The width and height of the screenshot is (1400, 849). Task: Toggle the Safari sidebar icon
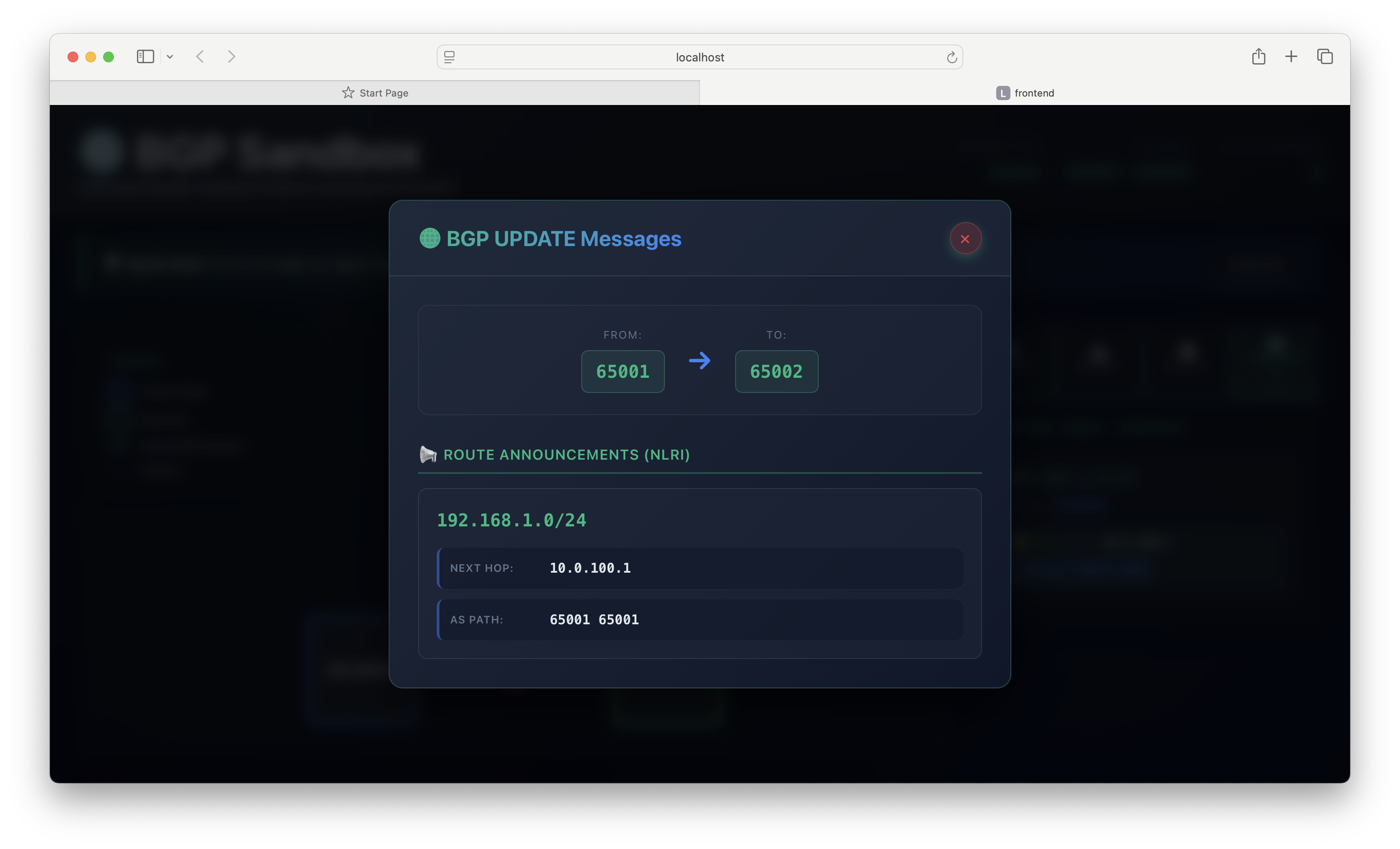pyautogui.click(x=145, y=57)
